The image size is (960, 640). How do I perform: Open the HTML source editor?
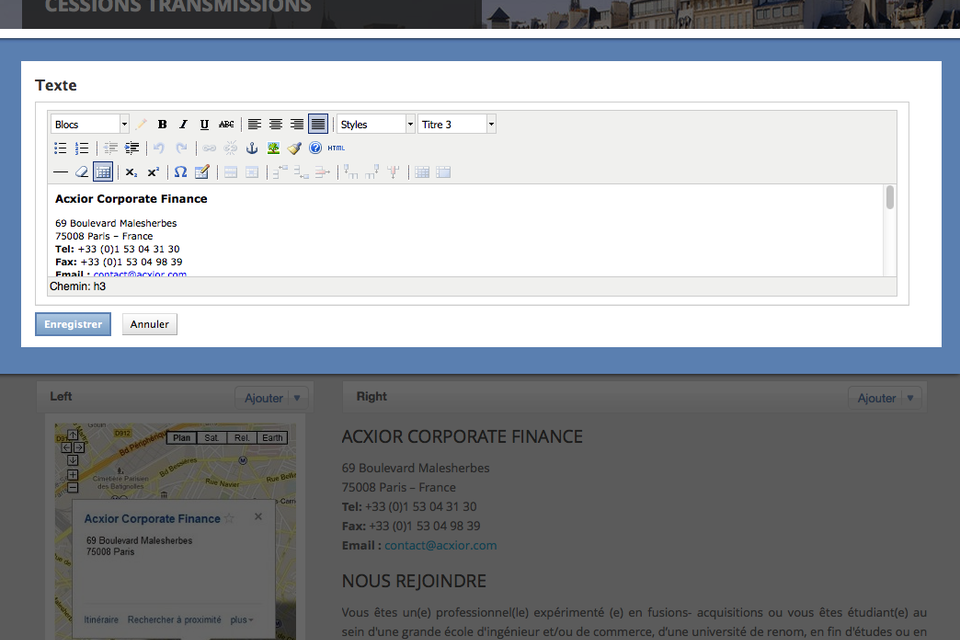[x=336, y=148]
